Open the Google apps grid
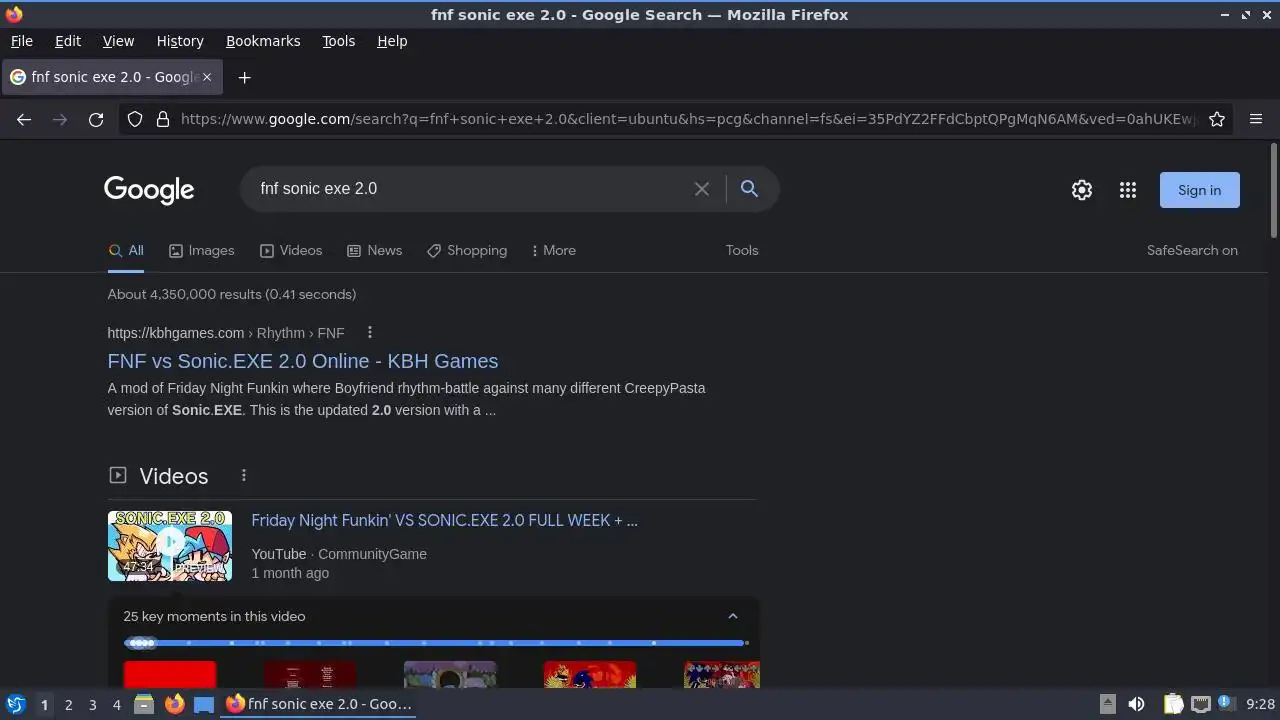 (x=1128, y=190)
